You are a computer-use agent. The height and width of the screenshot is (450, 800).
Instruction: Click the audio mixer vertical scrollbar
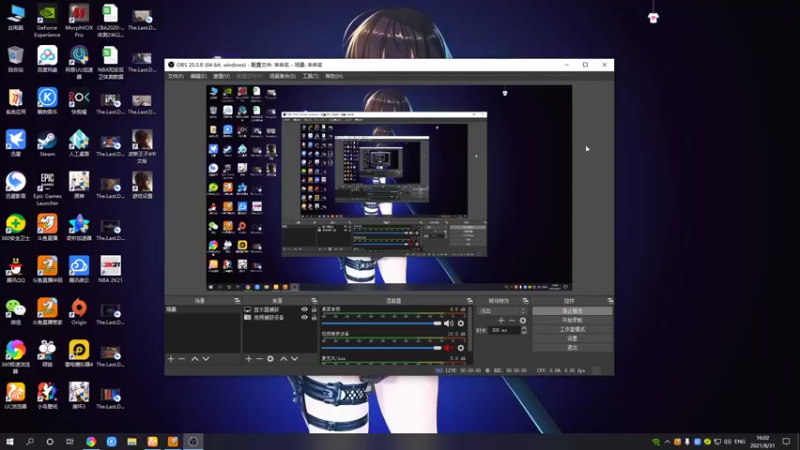[469, 329]
